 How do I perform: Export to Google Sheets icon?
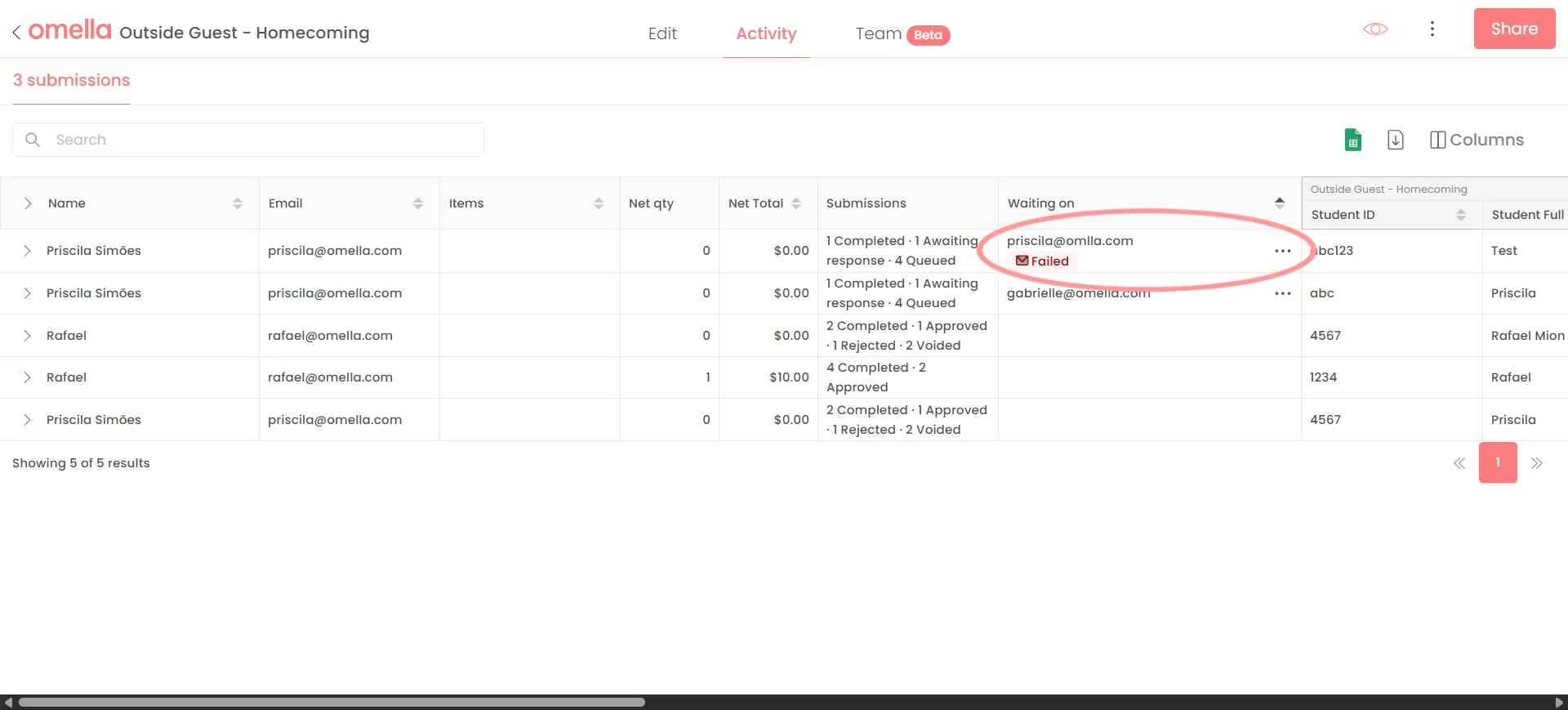(x=1353, y=140)
